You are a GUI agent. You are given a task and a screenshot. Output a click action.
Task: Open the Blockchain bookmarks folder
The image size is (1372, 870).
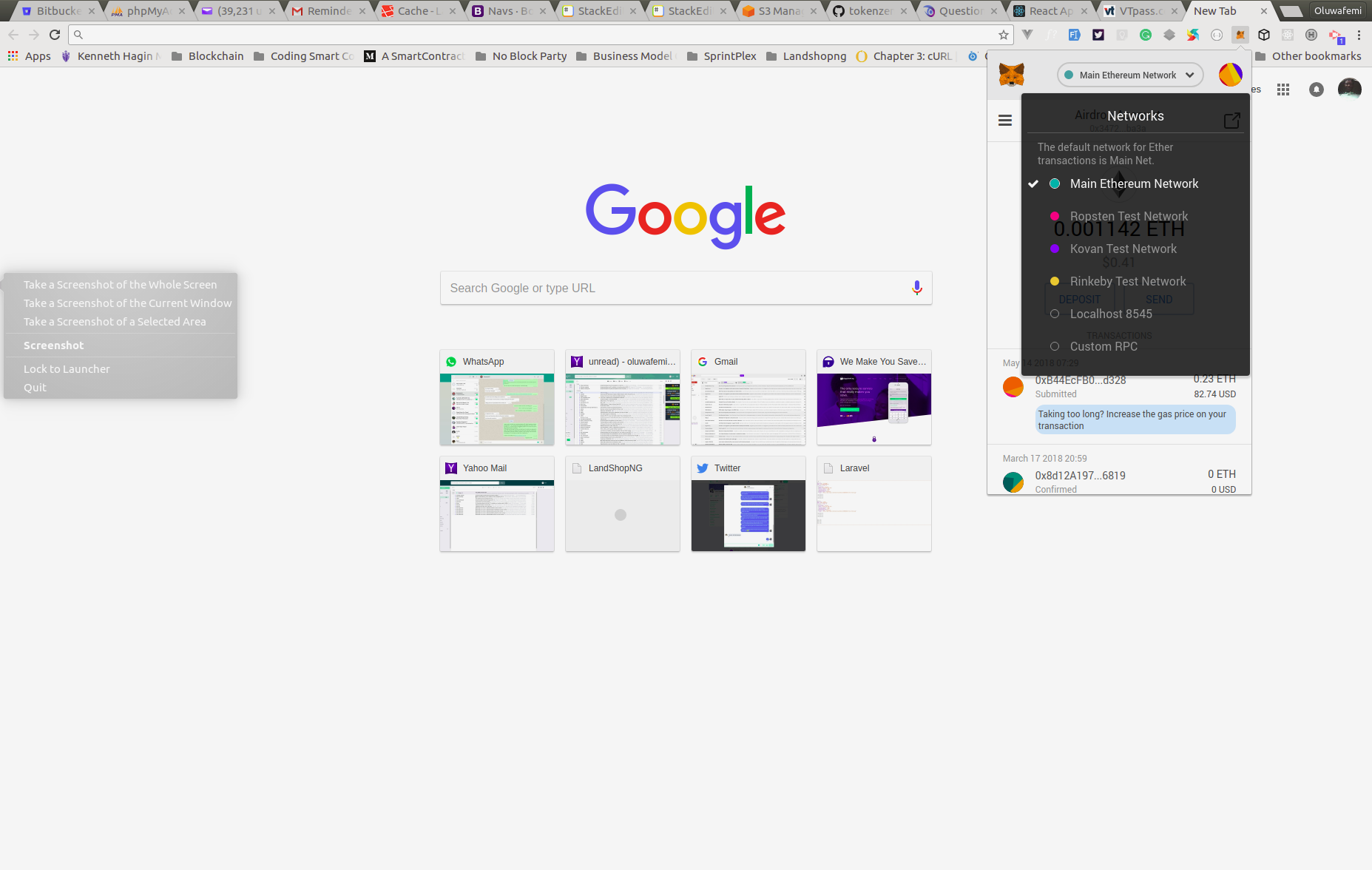coord(207,56)
